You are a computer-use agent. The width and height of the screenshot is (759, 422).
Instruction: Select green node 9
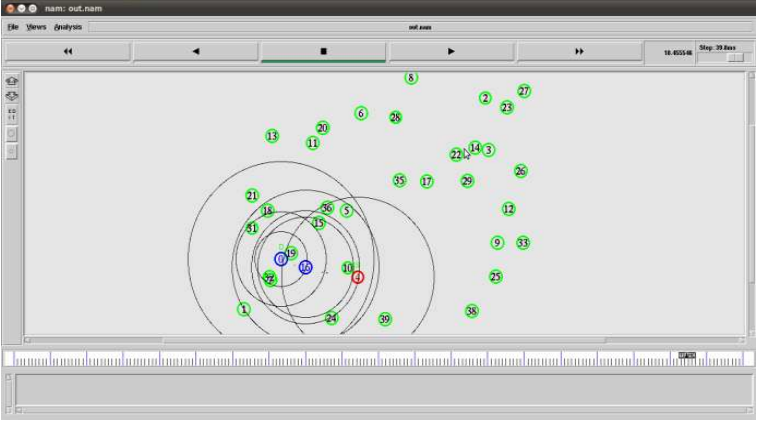click(x=497, y=242)
